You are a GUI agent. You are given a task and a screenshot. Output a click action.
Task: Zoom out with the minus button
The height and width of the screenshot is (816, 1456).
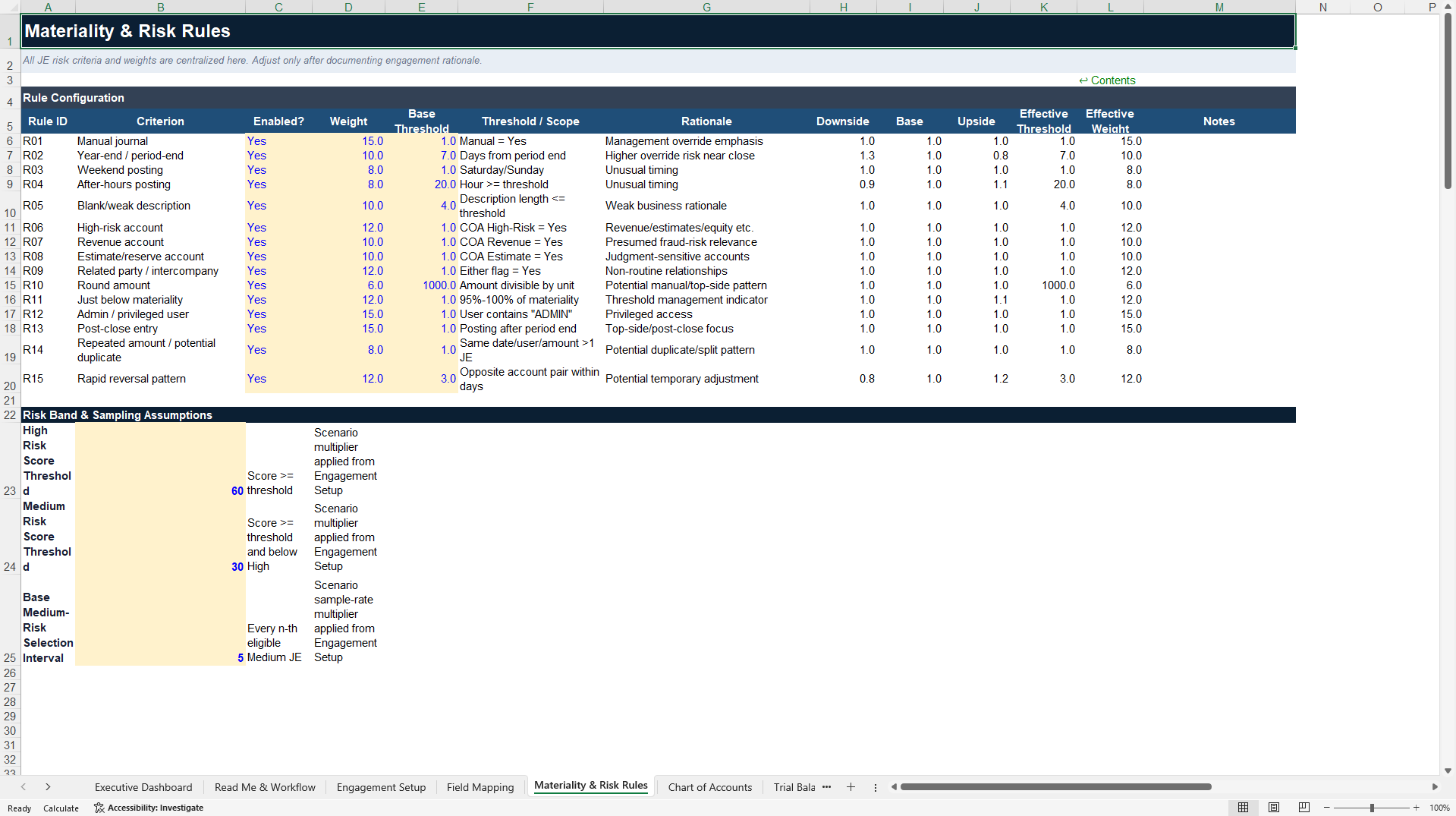coord(1327,808)
